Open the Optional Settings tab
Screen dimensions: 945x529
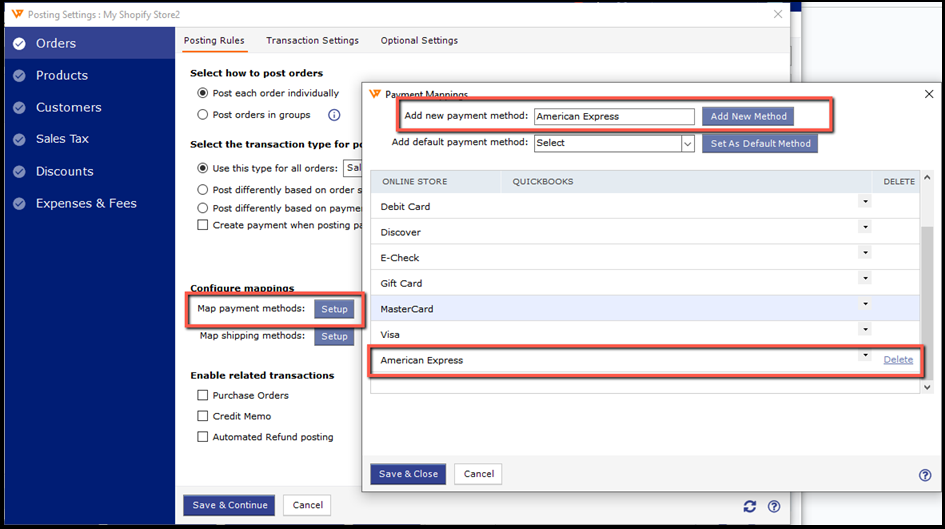point(419,41)
